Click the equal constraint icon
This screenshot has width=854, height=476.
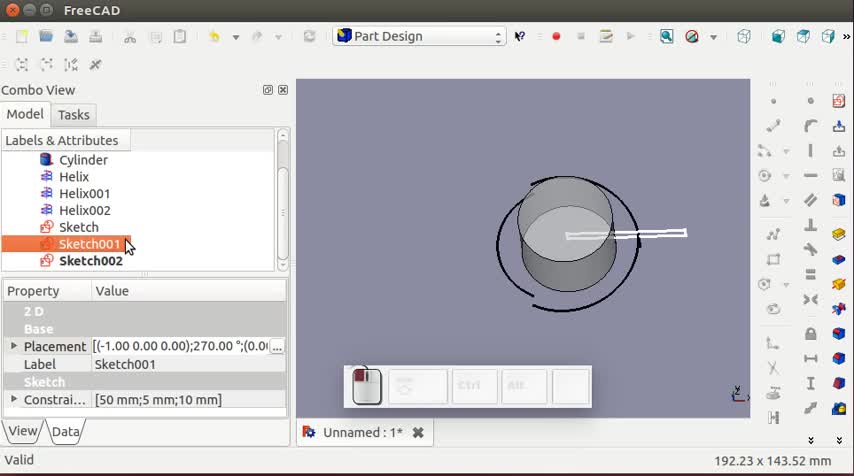[x=810, y=274]
